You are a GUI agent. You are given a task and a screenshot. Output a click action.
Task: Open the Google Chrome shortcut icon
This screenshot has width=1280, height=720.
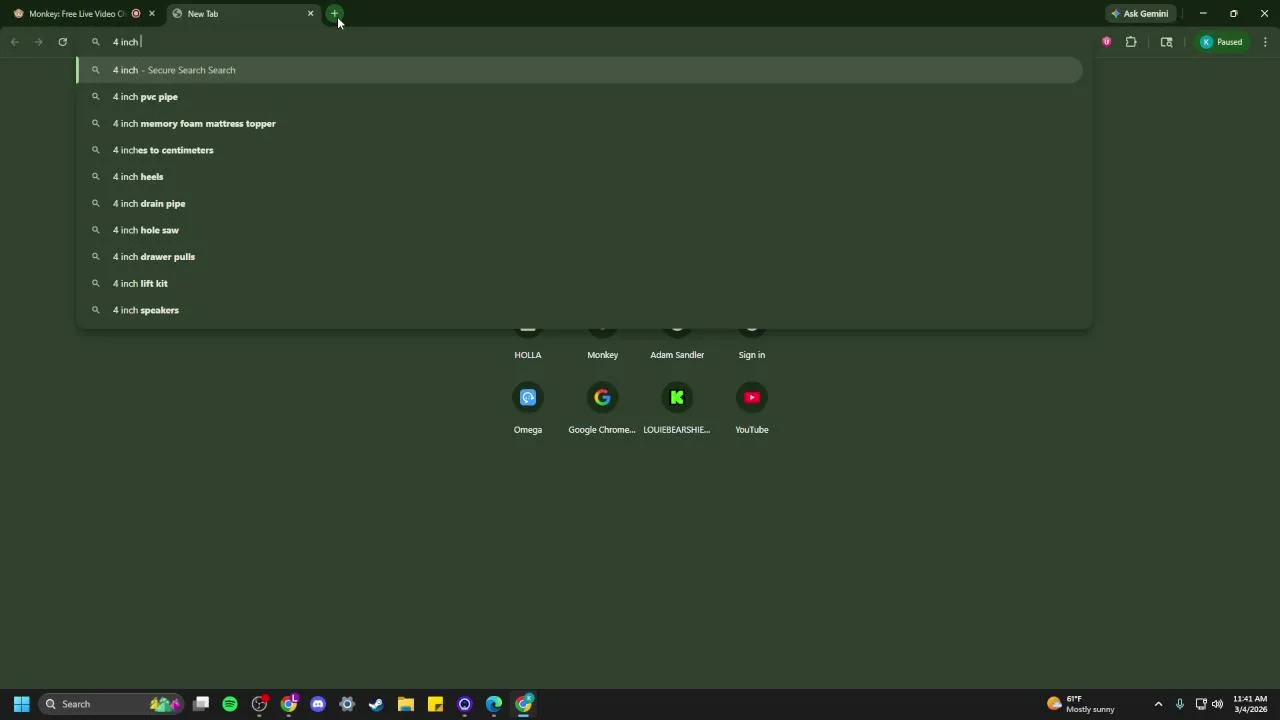coord(602,398)
